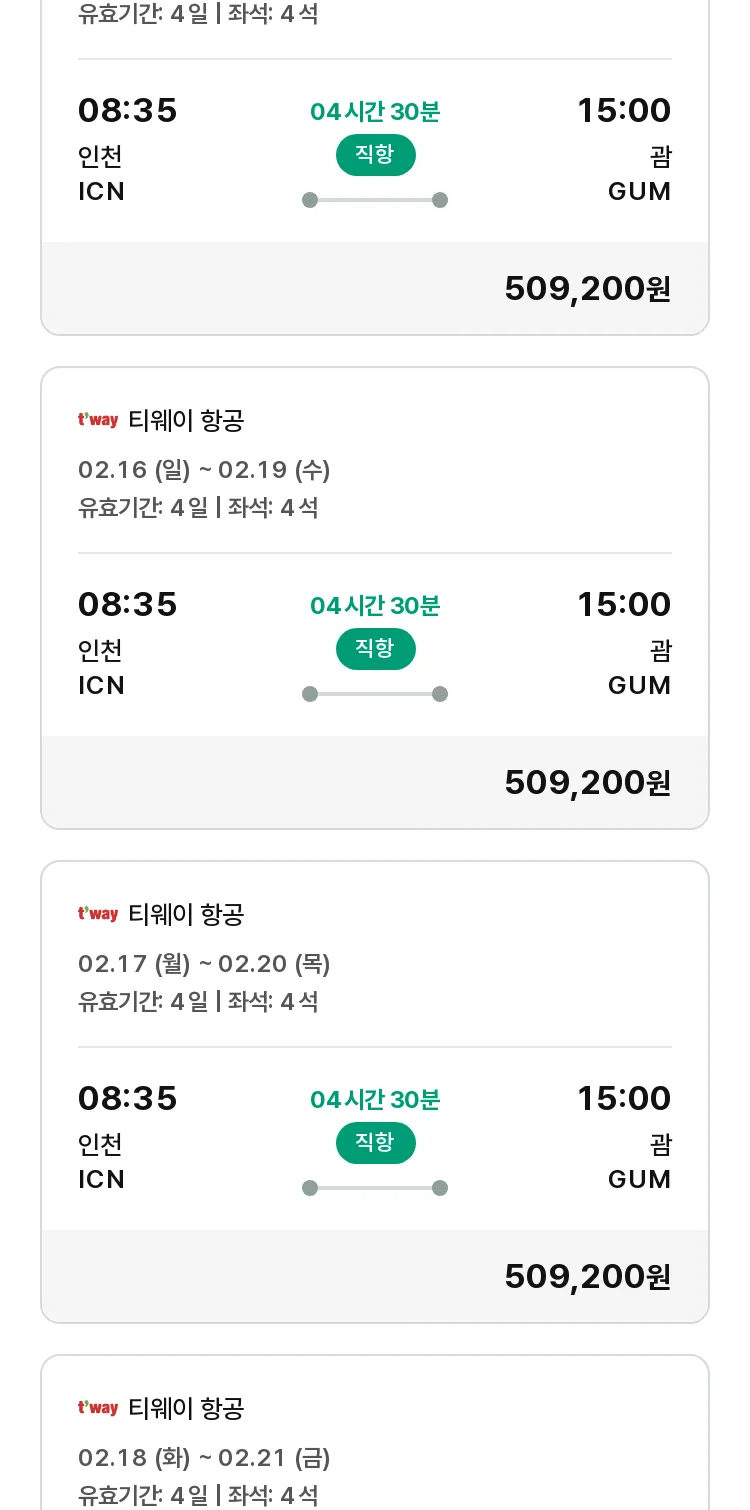Tap 티웨이 항공 name on the 02.16 card
The height and width of the screenshot is (1510, 750).
187,421
